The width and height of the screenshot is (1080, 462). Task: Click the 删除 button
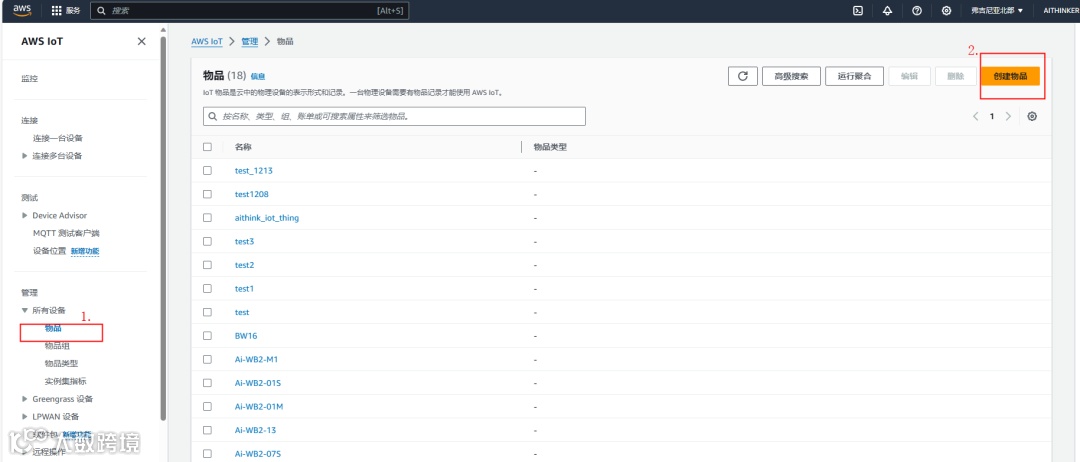pyautogui.click(x=955, y=76)
